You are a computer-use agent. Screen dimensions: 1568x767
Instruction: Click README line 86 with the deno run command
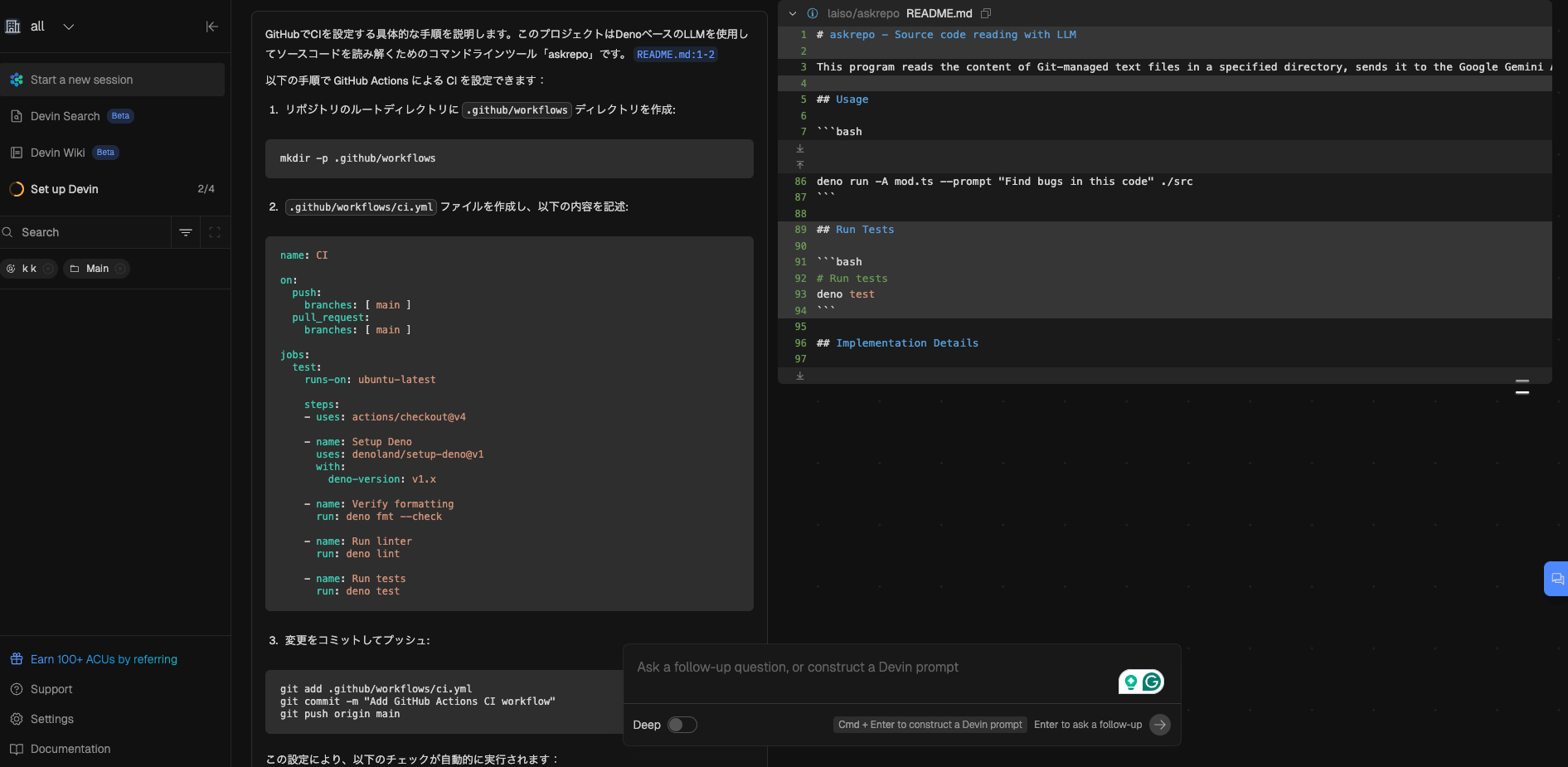coord(1005,182)
